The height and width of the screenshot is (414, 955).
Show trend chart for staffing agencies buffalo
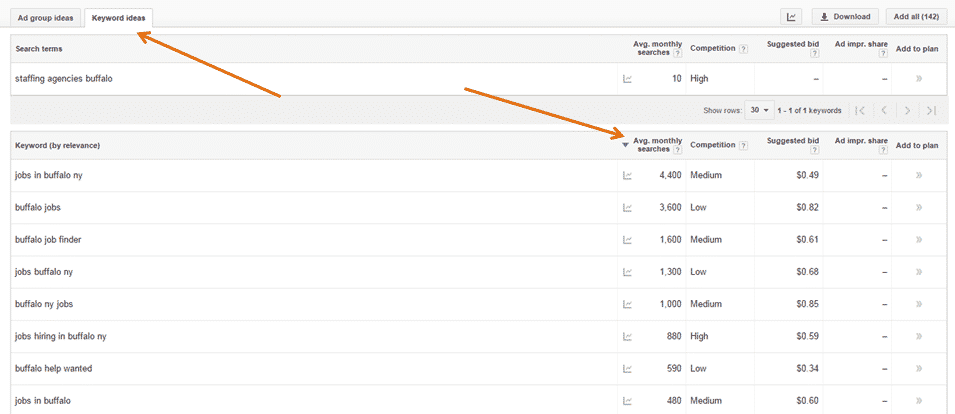(x=627, y=79)
